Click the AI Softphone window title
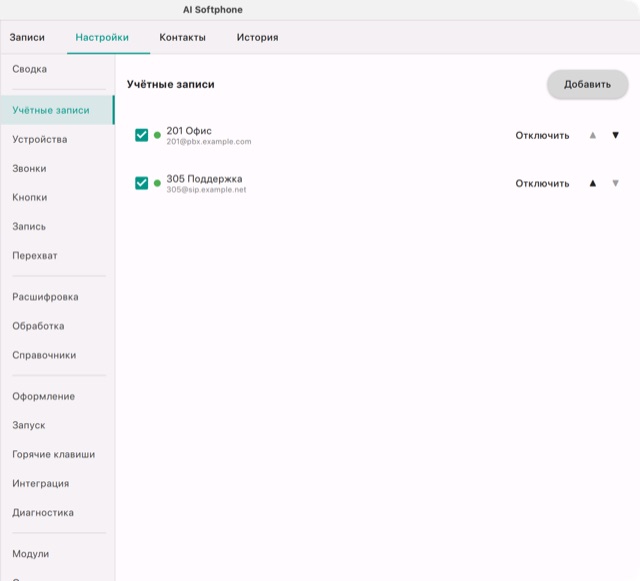The image size is (640, 581). click(213, 10)
